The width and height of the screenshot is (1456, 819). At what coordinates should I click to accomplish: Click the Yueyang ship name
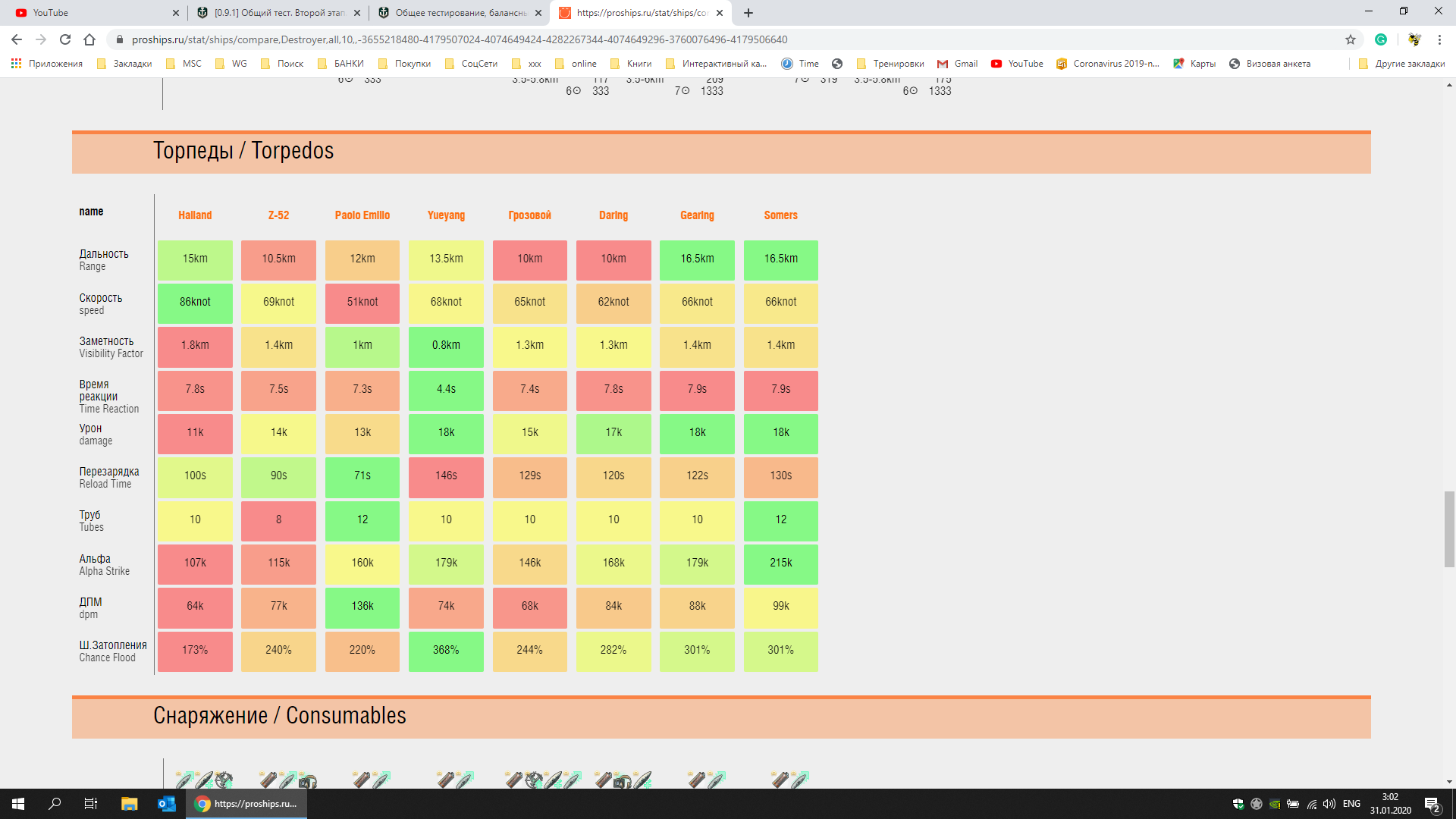pyautogui.click(x=446, y=215)
